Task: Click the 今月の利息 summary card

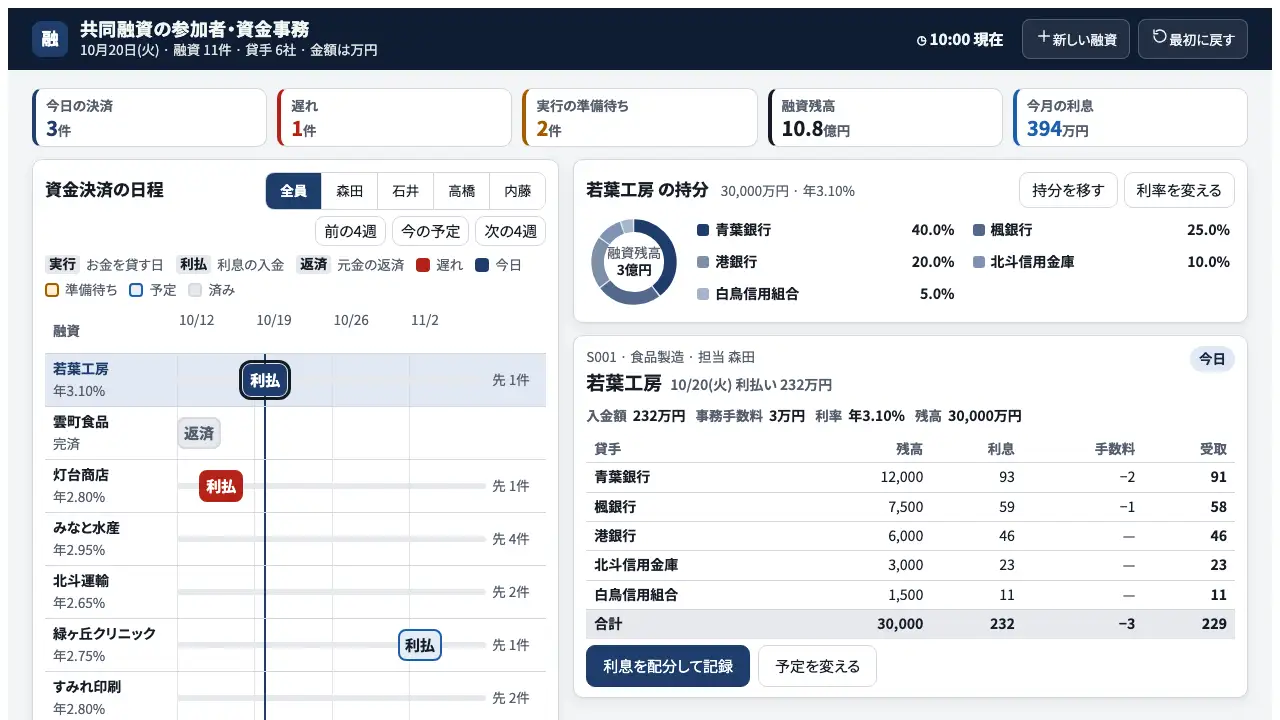Action: coord(1130,118)
